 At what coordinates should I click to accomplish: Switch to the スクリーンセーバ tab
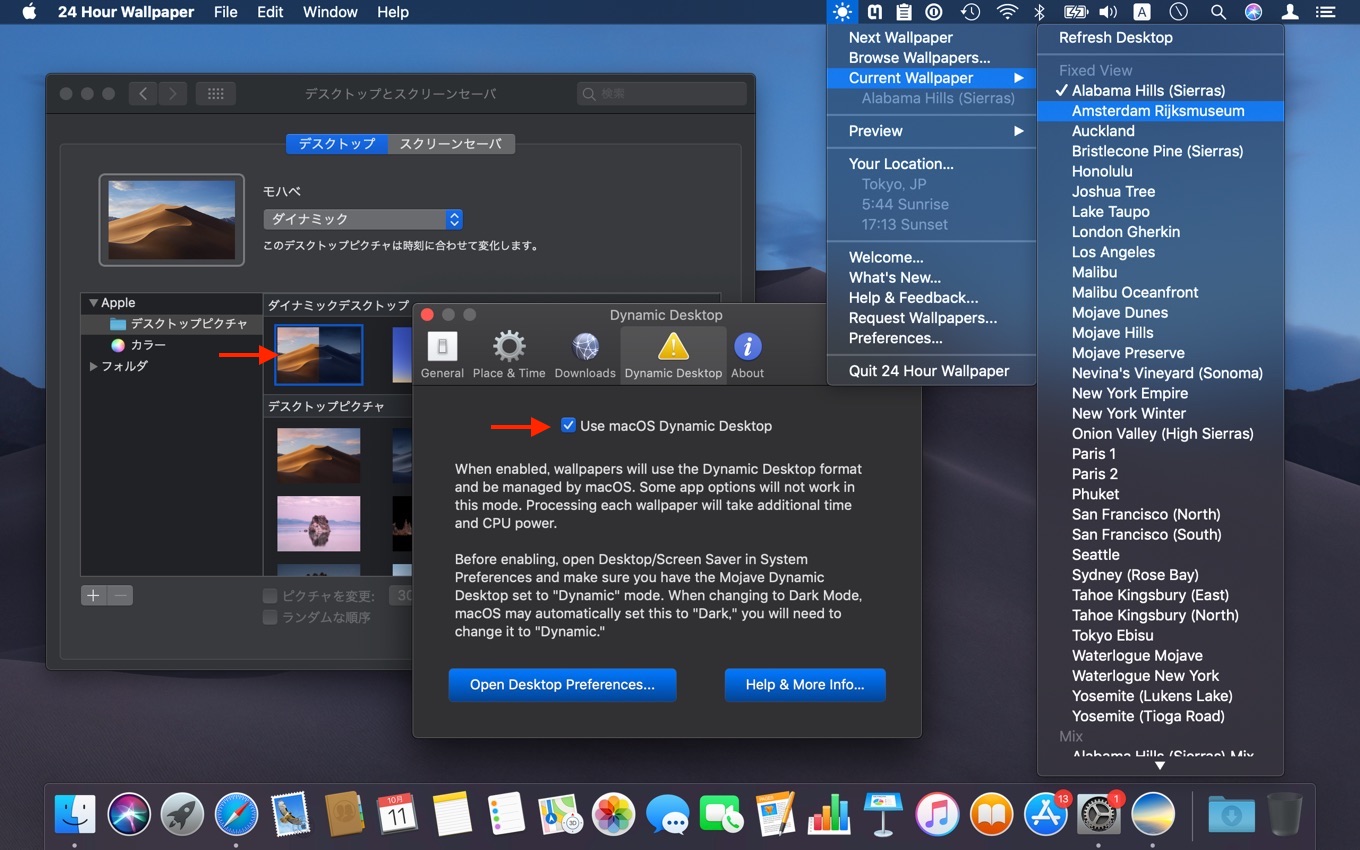451,144
